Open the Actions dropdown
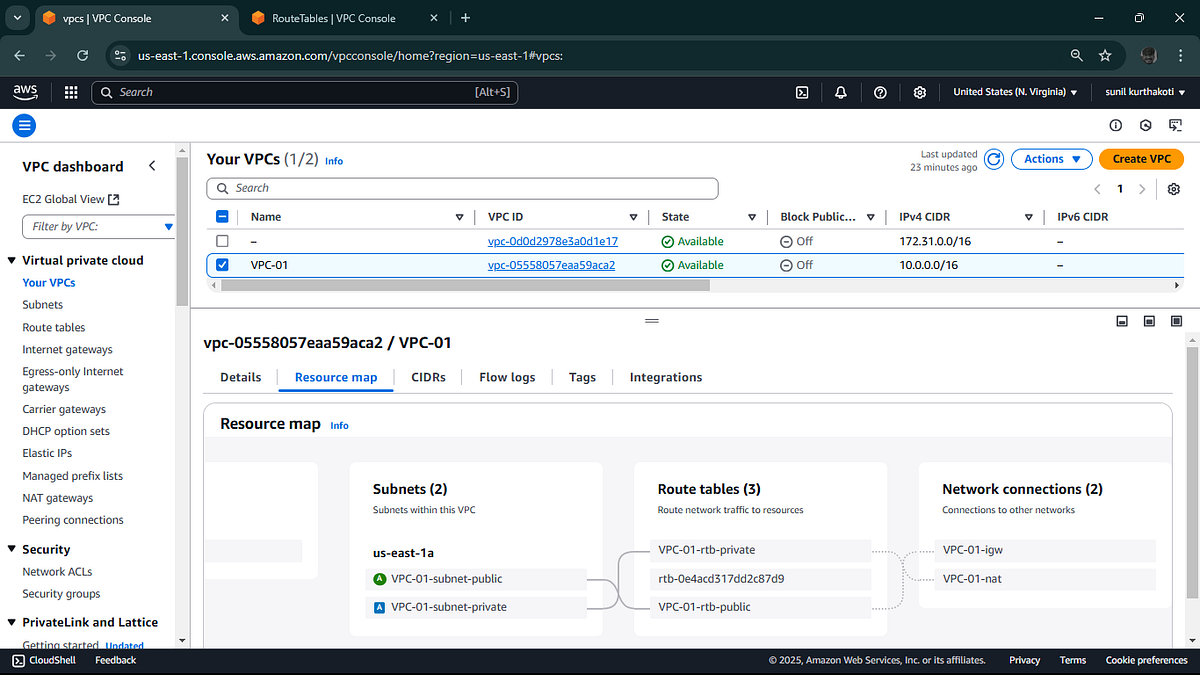This screenshot has width=1200, height=675. point(1051,158)
